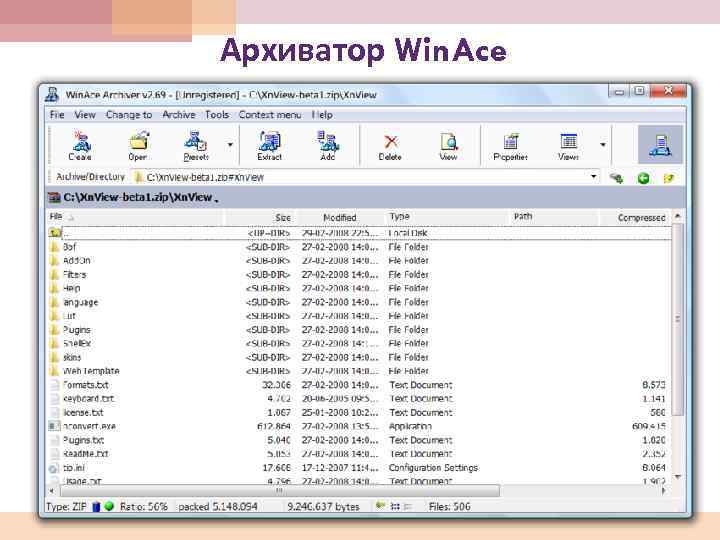Image resolution: width=720 pixels, height=540 pixels.
Task: Click the gray-green icon right of path dropdown
Action: click(x=616, y=178)
